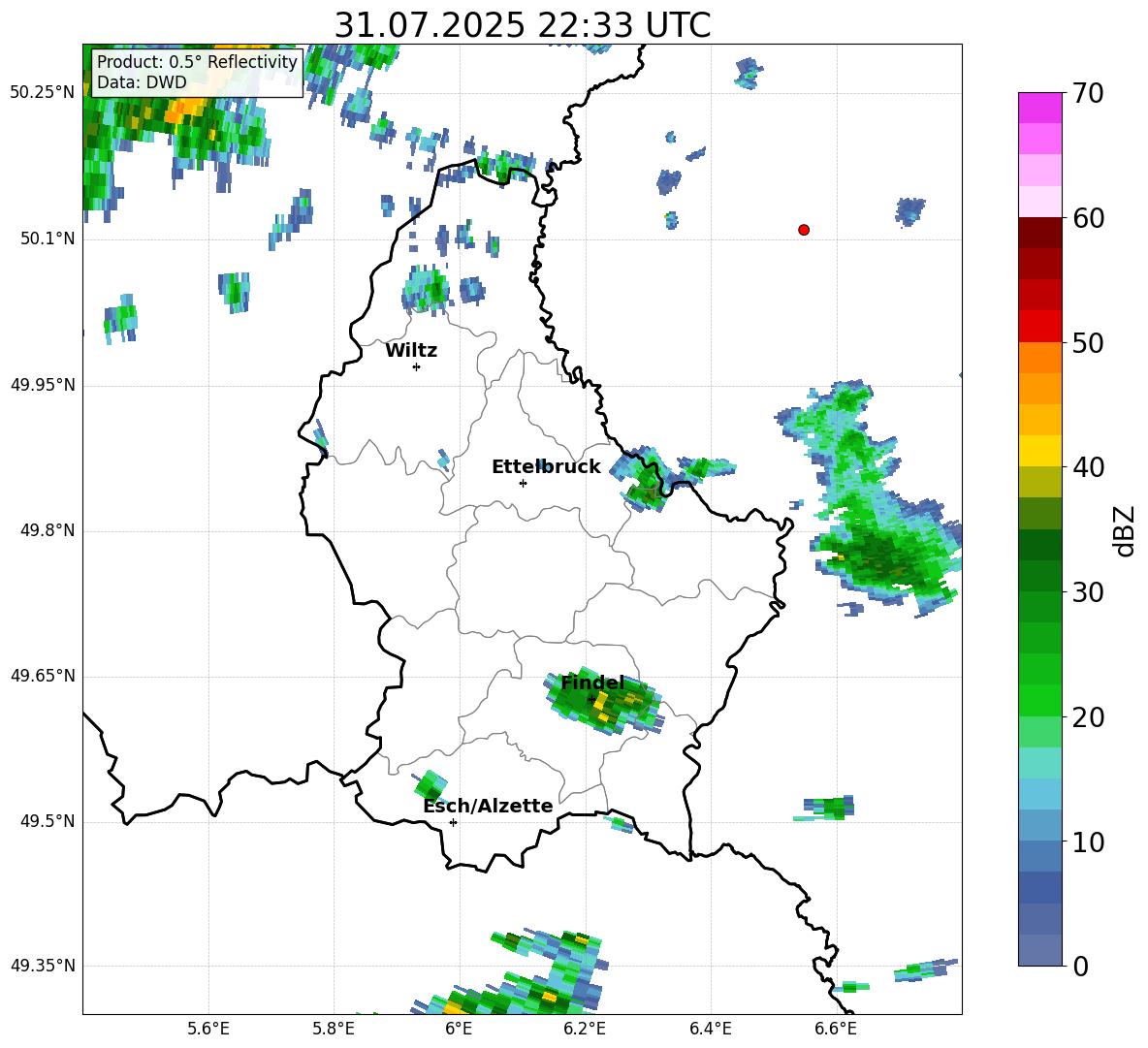Click the yellow colorbar segment near 40
Viewport: 1148px width, 1048px height.
1039,451
